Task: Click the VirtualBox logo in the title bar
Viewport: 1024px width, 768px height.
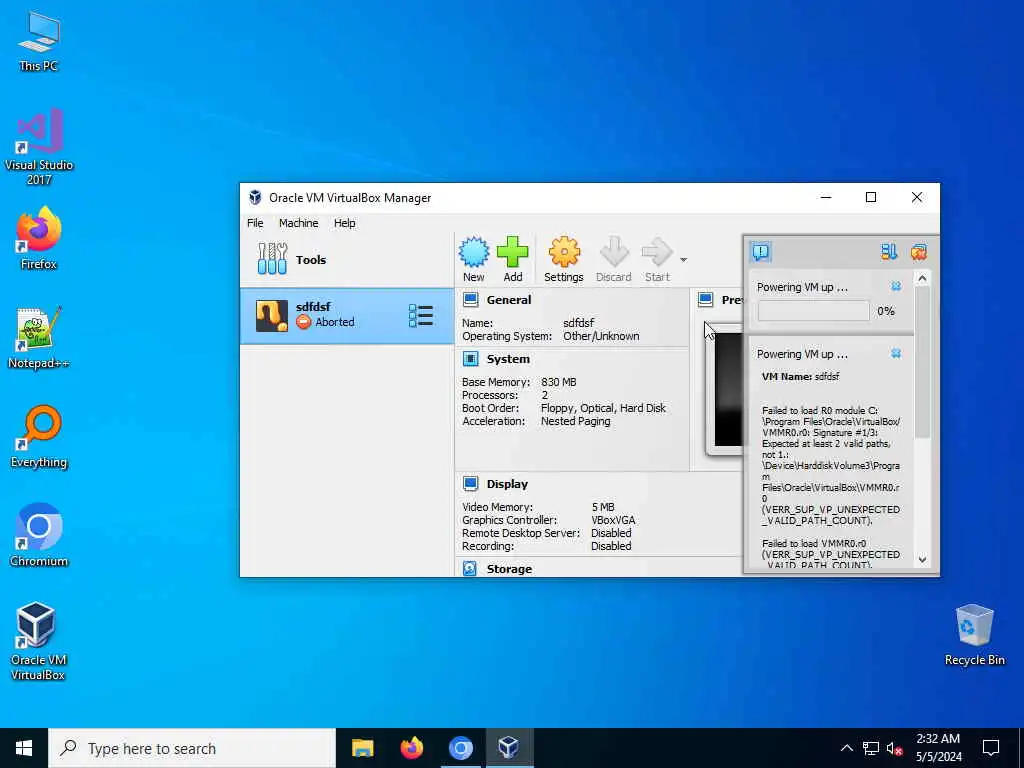Action: [255, 197]
